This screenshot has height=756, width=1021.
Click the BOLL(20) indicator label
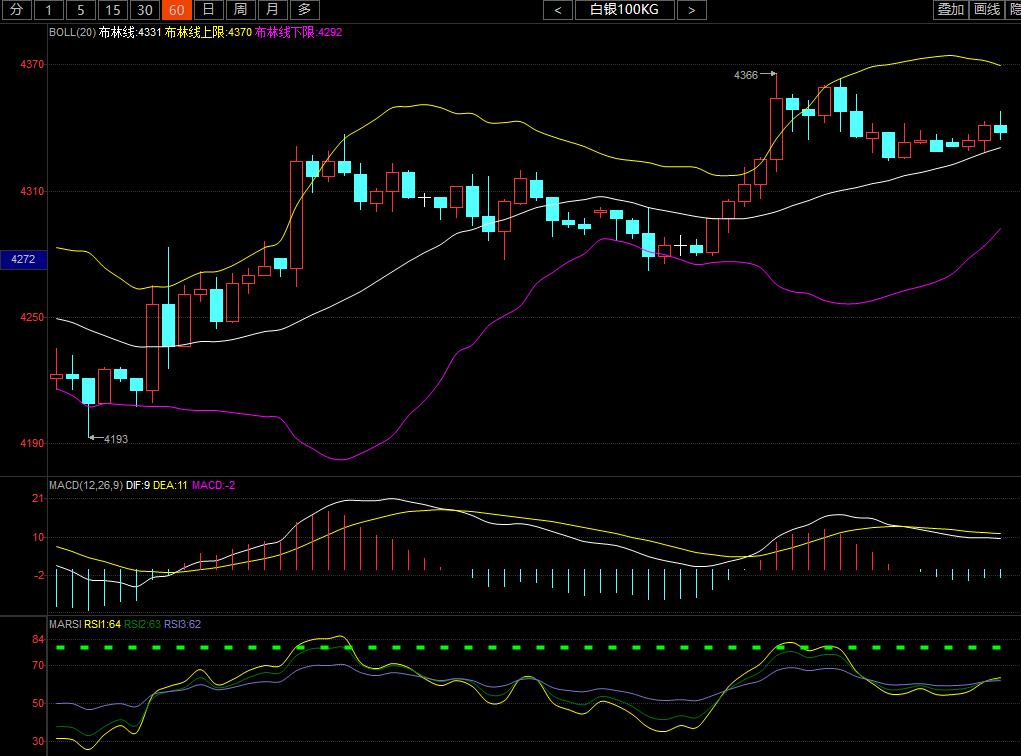[72, 32]
